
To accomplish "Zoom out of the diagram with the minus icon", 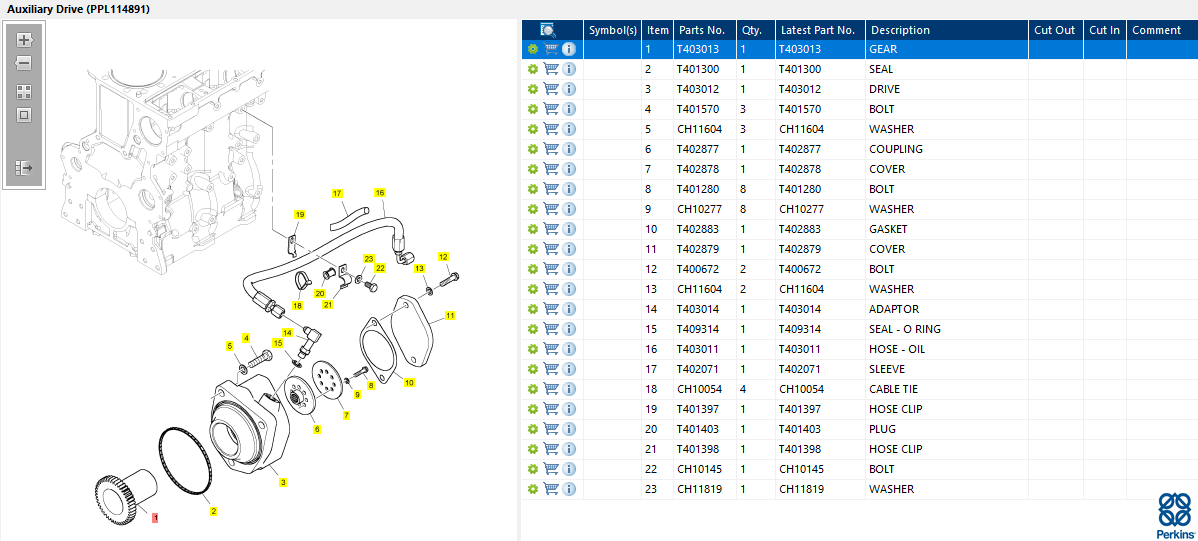I will pos(24,63).
